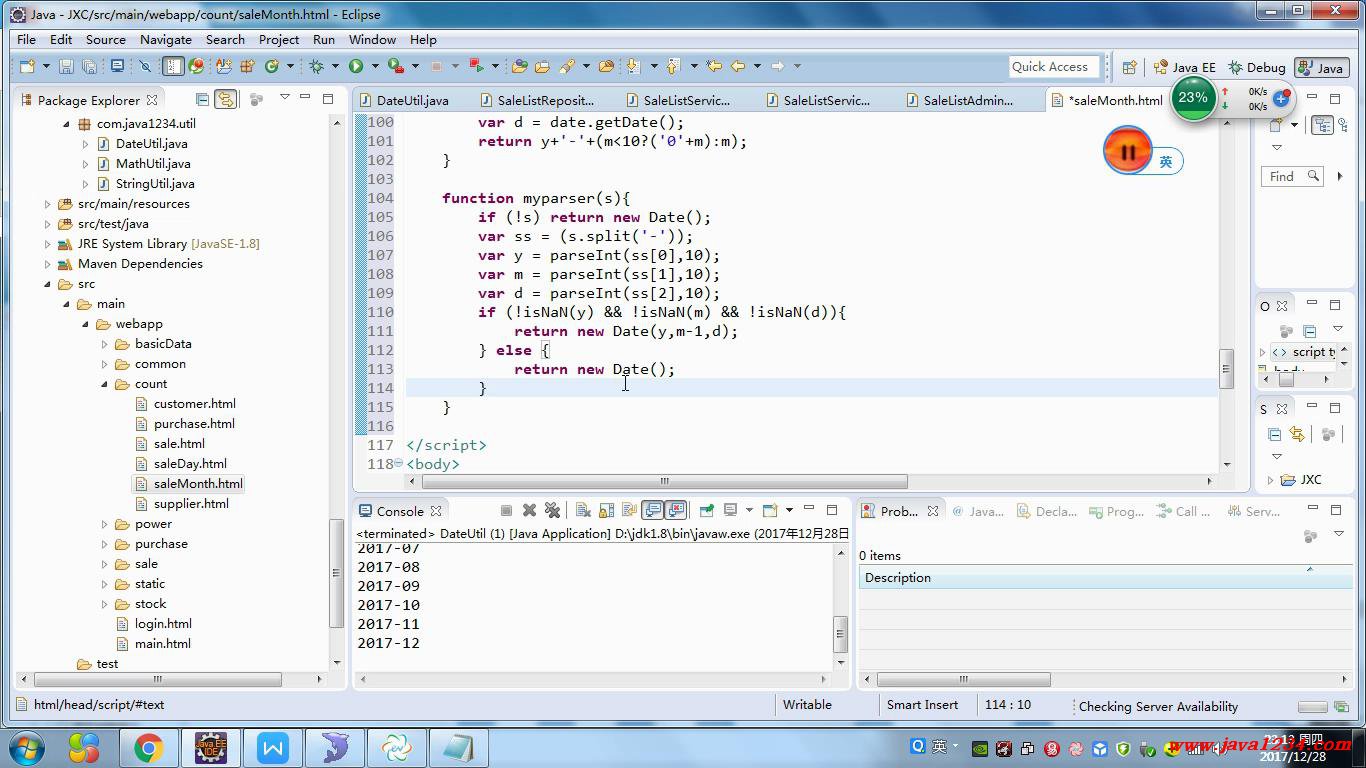Expand the JXC node in Servers panel

pos(1270,480)
